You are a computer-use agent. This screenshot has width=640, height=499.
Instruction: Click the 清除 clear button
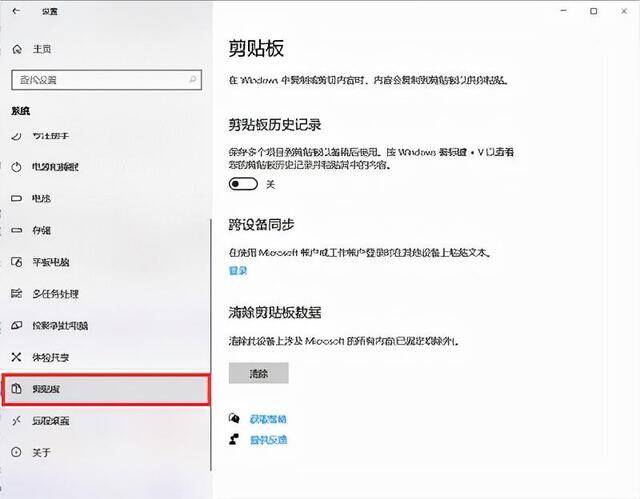point(259,373)
